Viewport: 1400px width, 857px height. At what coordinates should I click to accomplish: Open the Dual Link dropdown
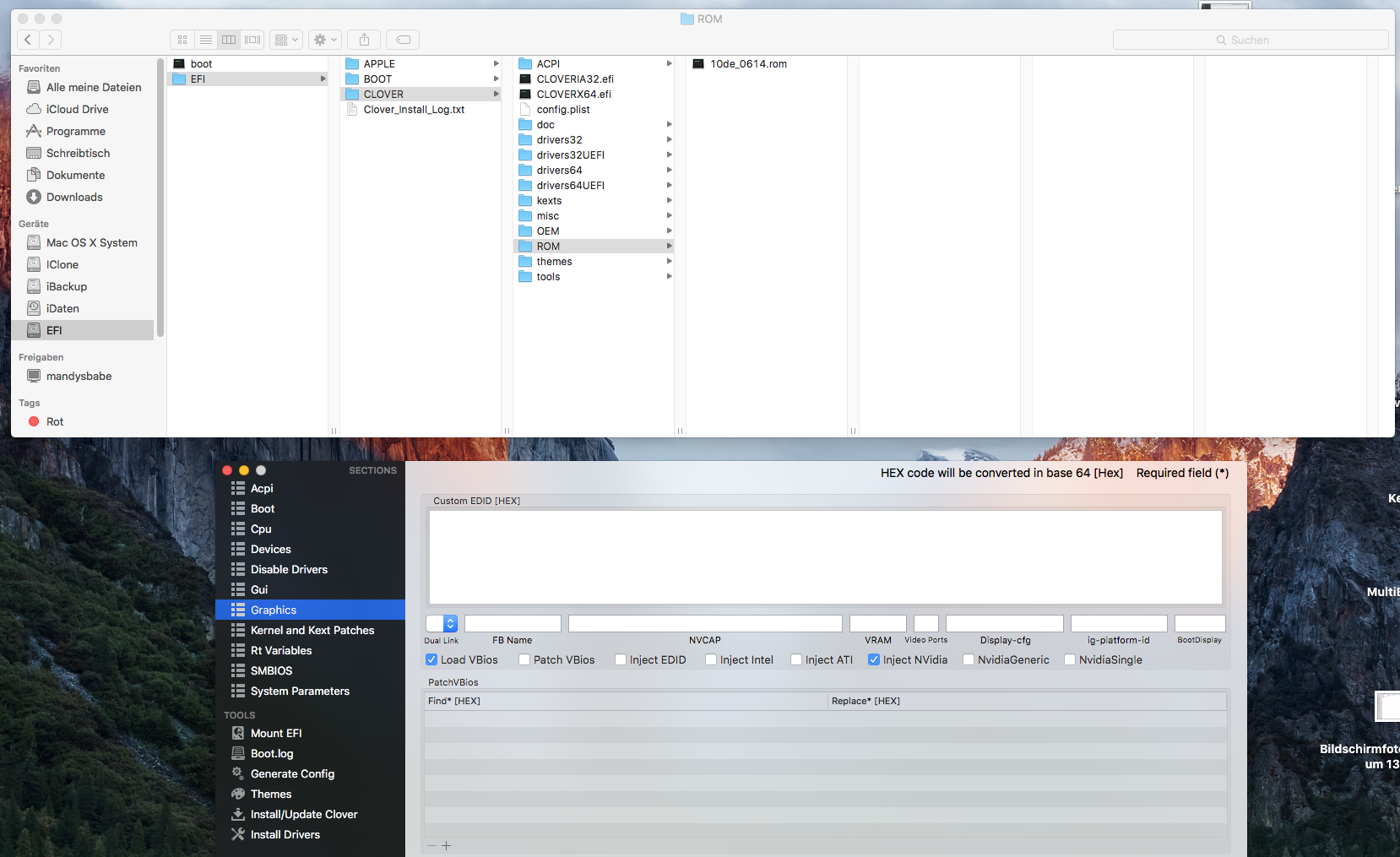pyautogui.click(x=450, y=623)
